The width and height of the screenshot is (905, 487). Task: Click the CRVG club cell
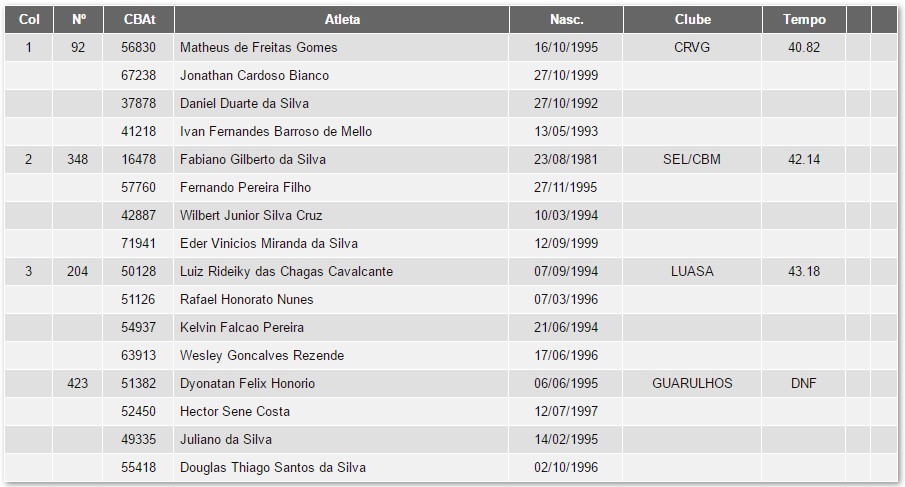pos(692,47)
